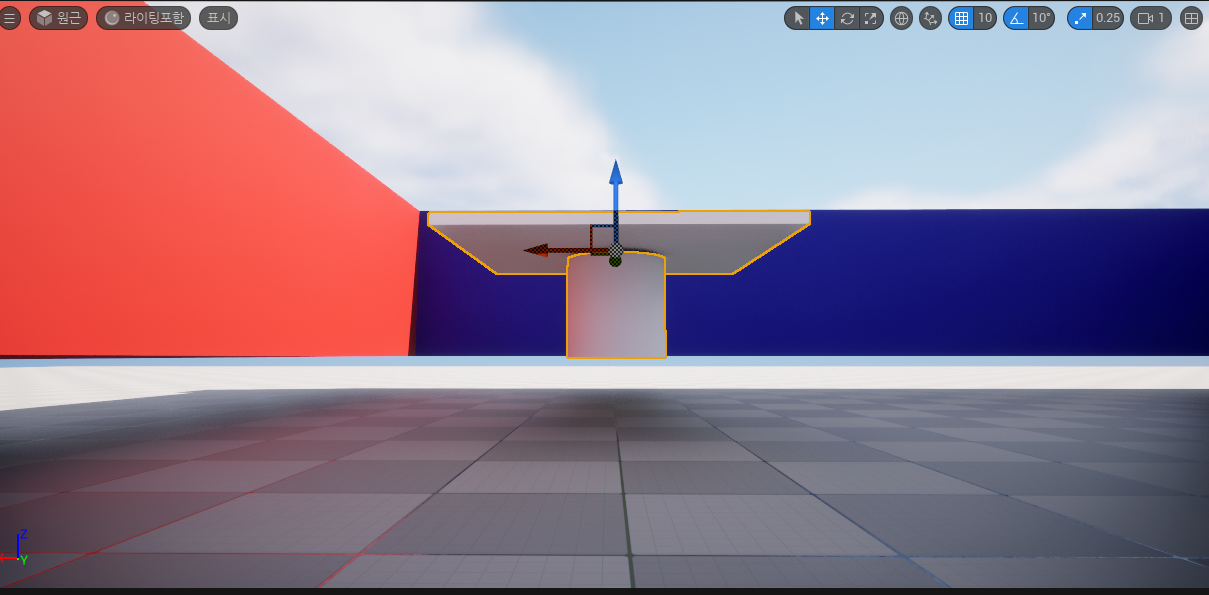Image resolution: width=1209 pixels, height=595 pixels.
Task: Open the 표시 show flags menu
Action: click(218, 18)
